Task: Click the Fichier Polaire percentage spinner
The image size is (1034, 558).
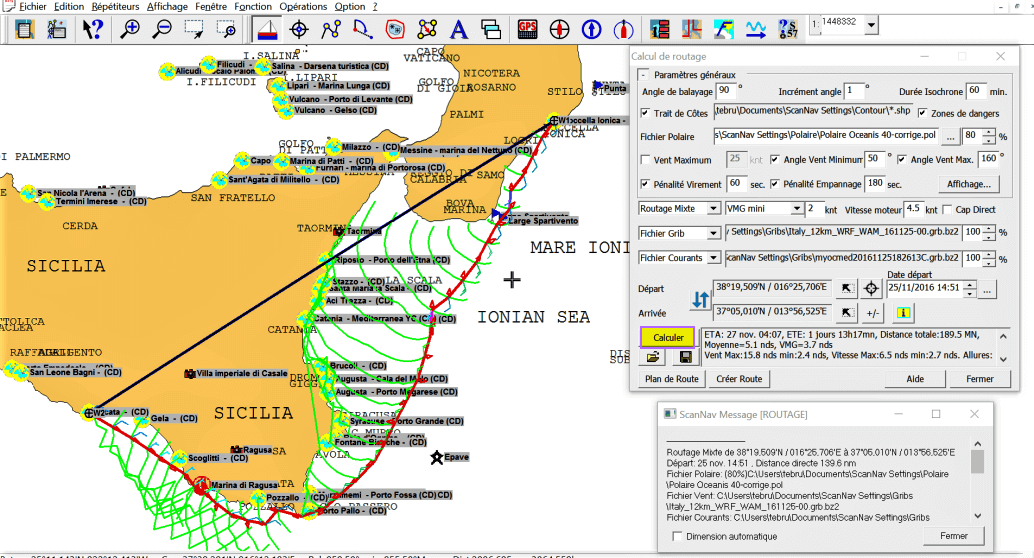Action: [x=988, y=137]
